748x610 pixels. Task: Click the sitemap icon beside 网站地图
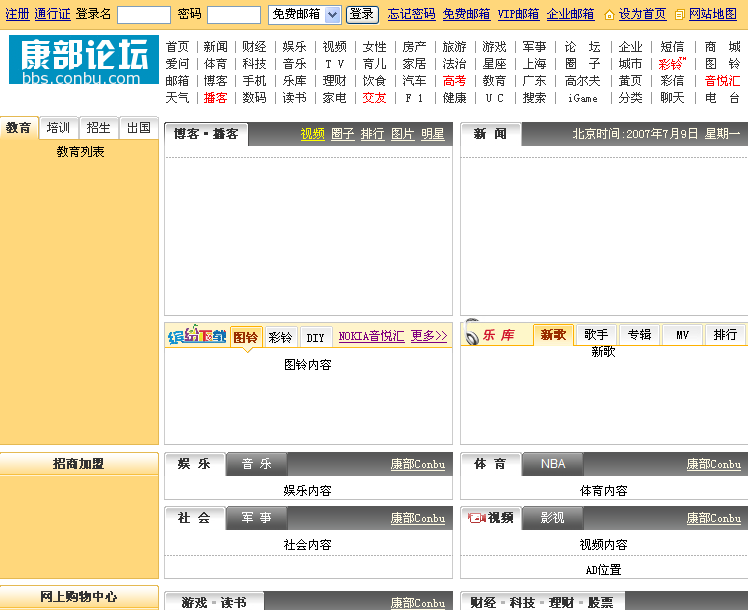pyautogui.click(x=680, y=15)
